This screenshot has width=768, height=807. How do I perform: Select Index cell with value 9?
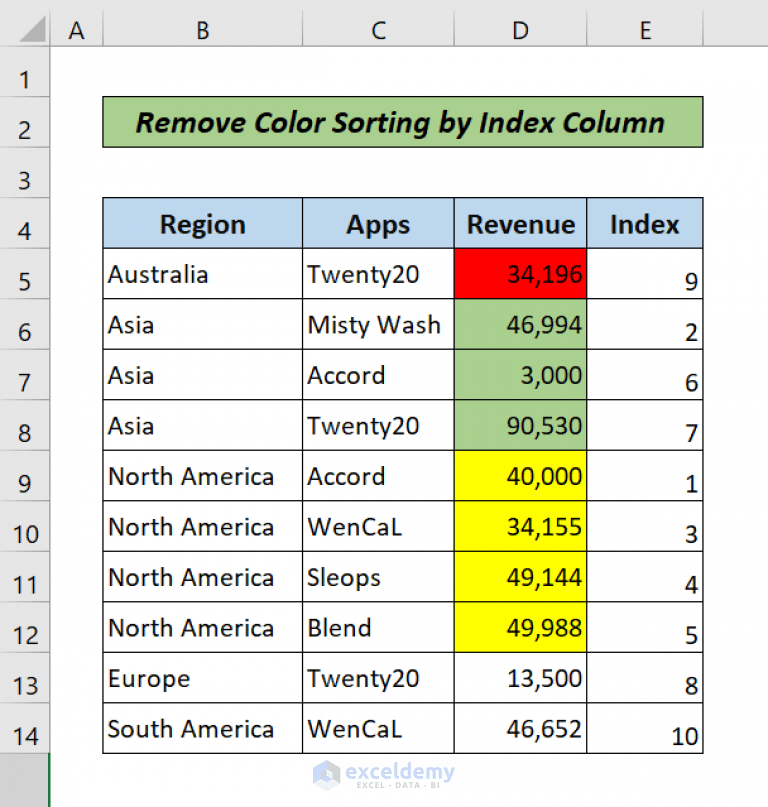(x=644, y=274)
